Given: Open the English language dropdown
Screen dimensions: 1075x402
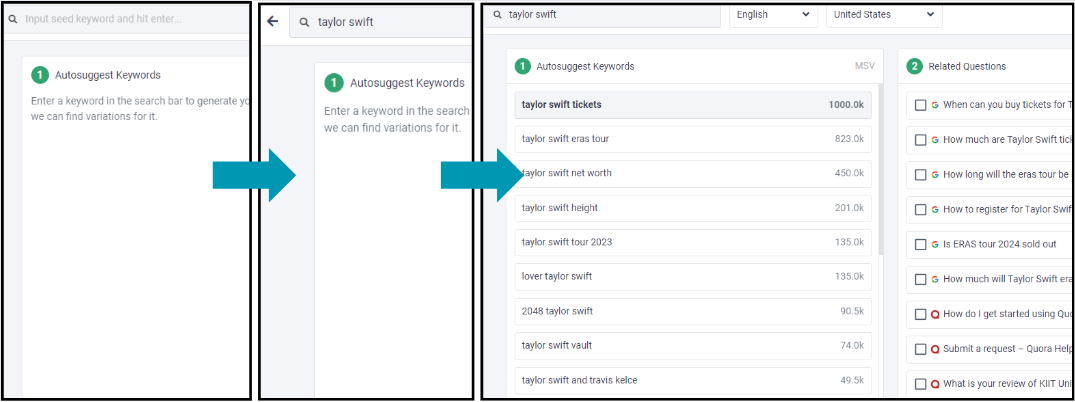Looking at the screenshot, I should [772, 15].
